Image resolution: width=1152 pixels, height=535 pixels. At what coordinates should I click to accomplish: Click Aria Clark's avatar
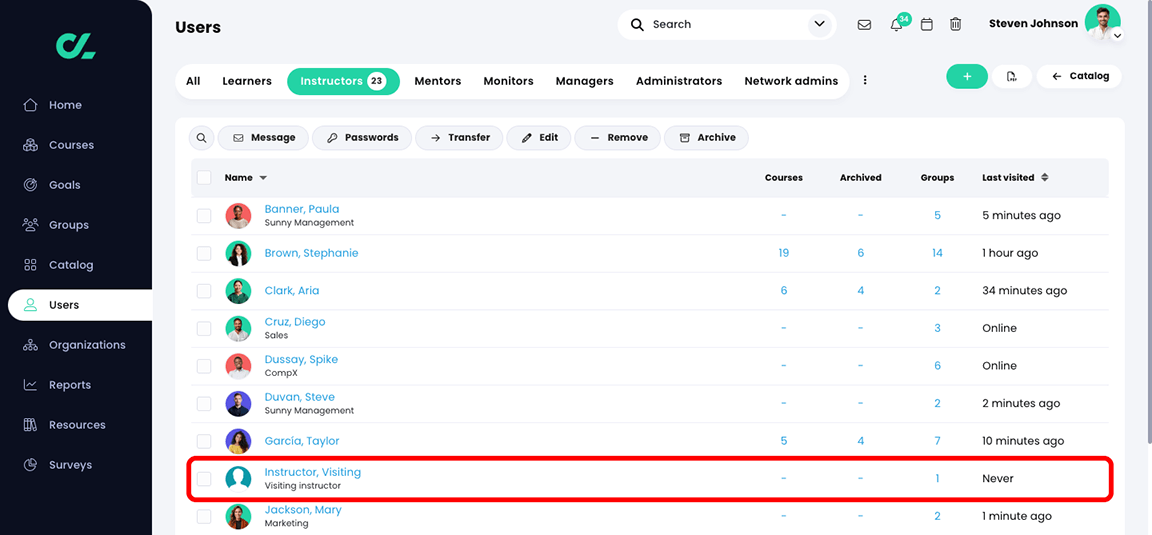point(238,291)
